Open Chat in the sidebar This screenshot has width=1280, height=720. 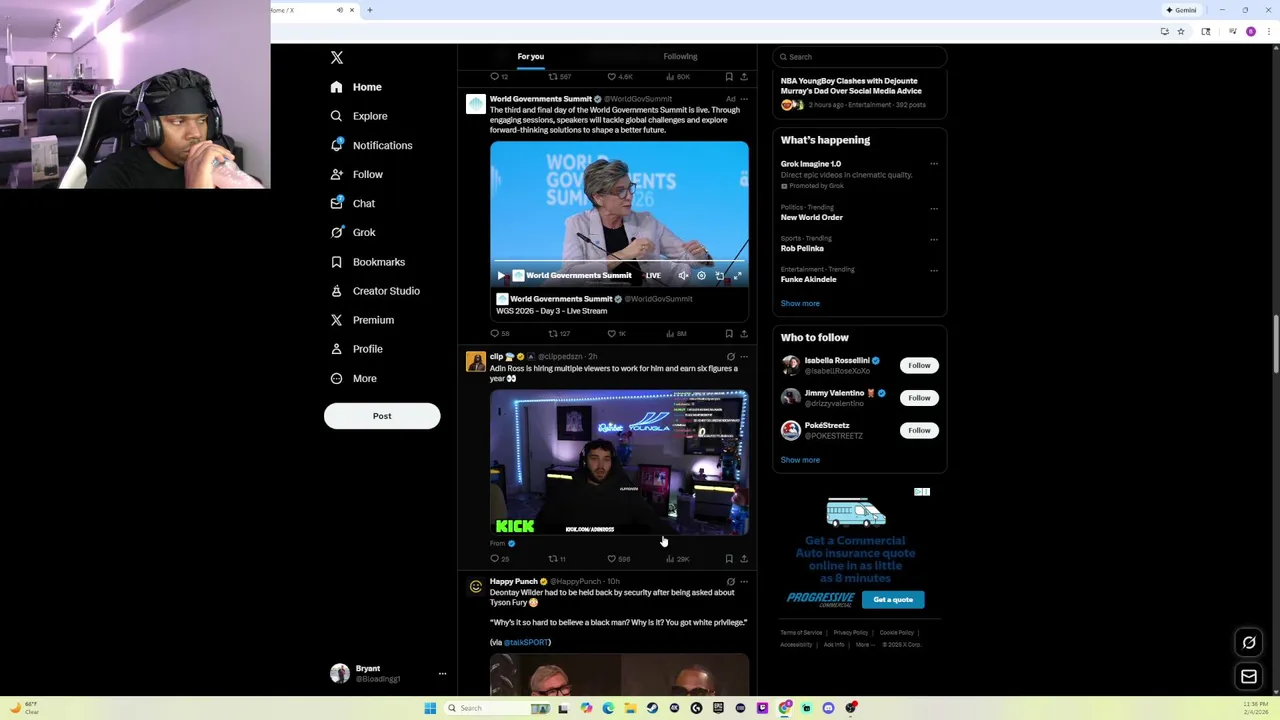point(353,203)
